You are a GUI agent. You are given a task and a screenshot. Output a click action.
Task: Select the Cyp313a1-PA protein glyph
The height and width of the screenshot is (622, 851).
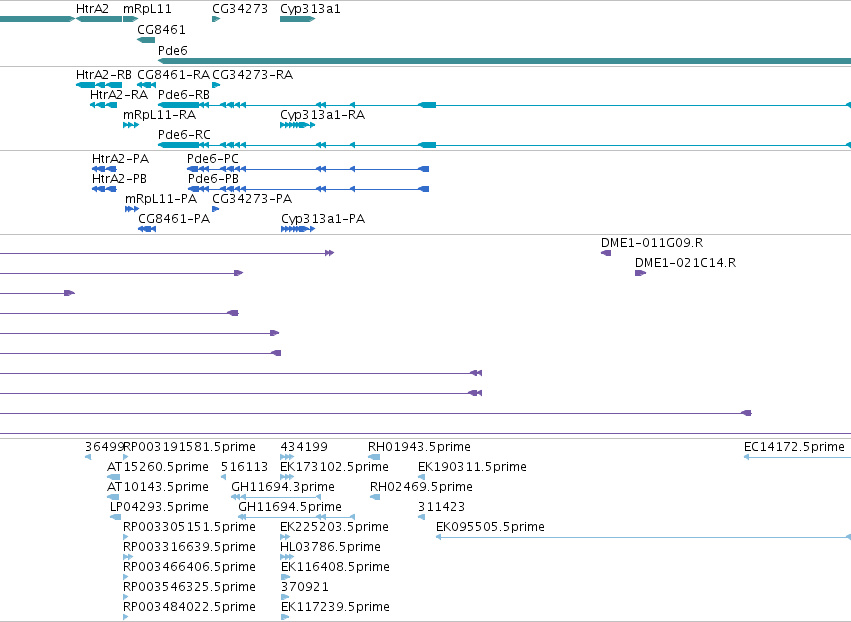click(x=298, y=229)
